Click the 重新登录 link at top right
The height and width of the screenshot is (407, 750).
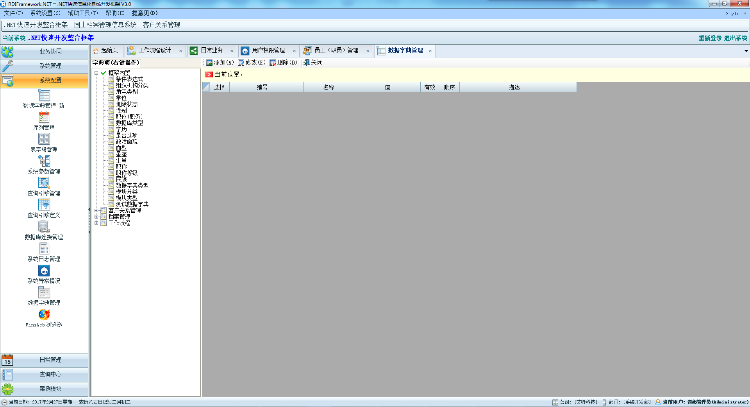[x=710, y=38]
